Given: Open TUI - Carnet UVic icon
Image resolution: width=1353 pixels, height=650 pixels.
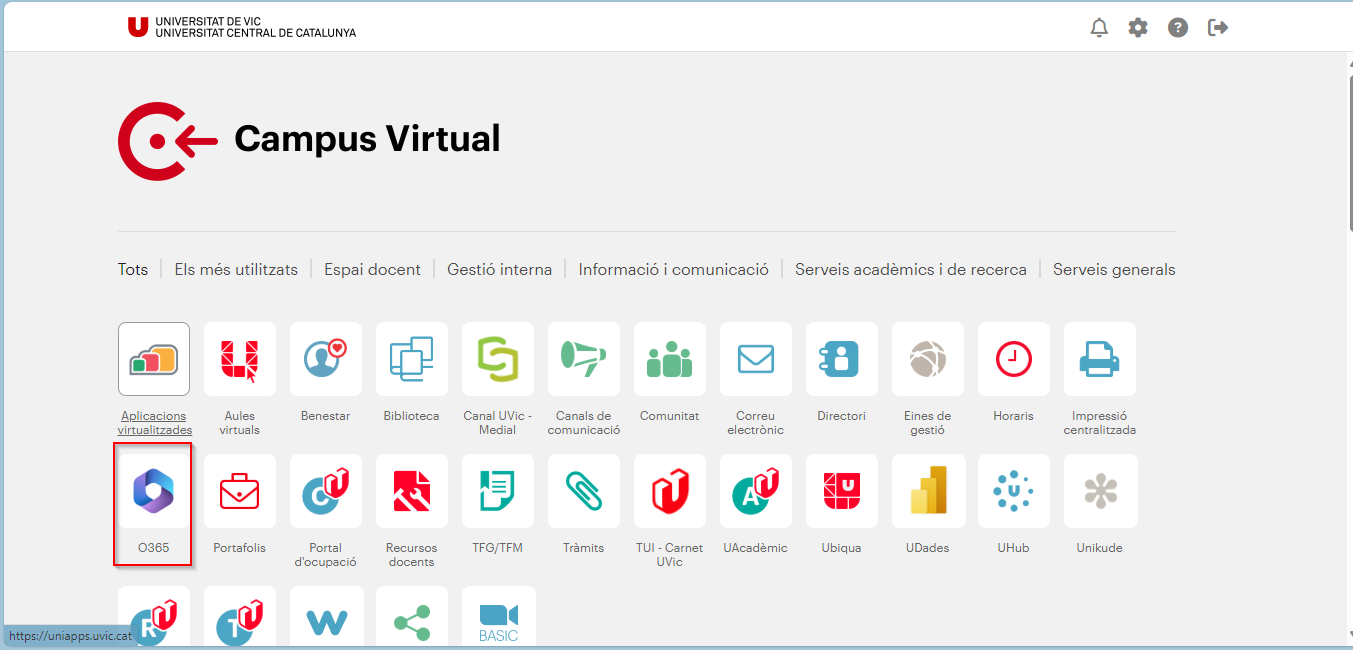Looking at the screenshot, I should click(670, 491).
